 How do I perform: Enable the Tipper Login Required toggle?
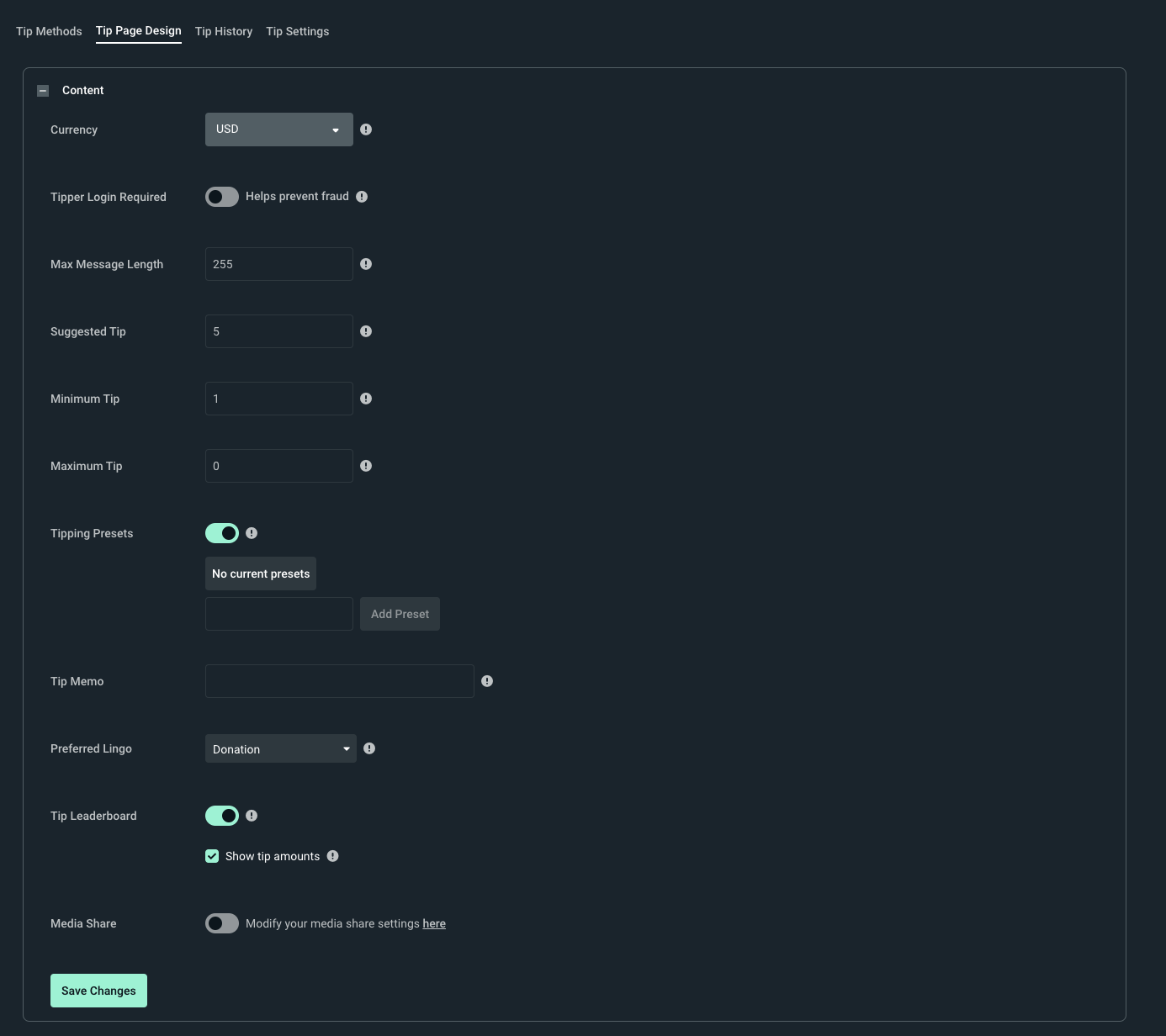[x=221, y=196]
